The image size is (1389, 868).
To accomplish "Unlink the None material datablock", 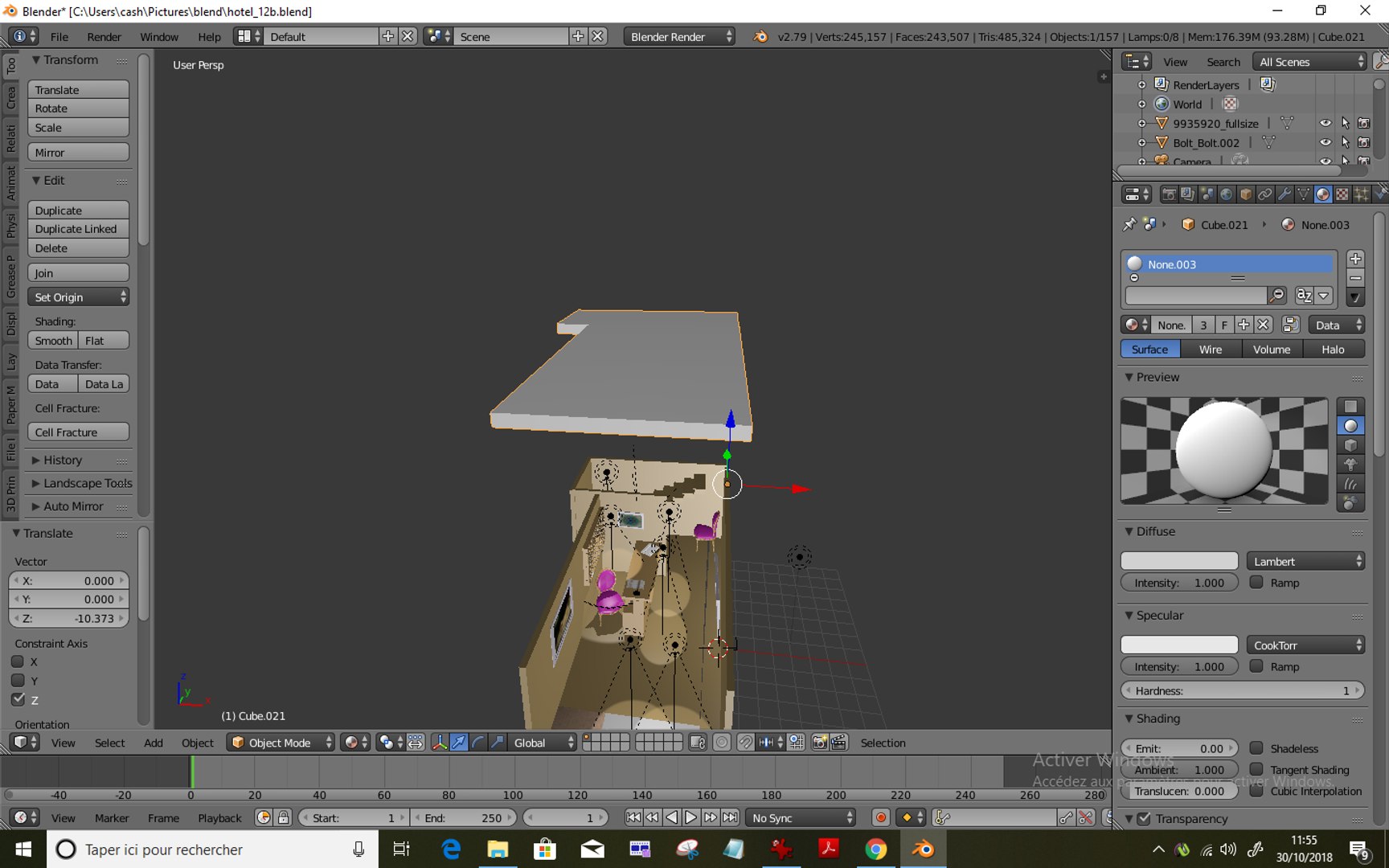I will tap(1264, 325).
